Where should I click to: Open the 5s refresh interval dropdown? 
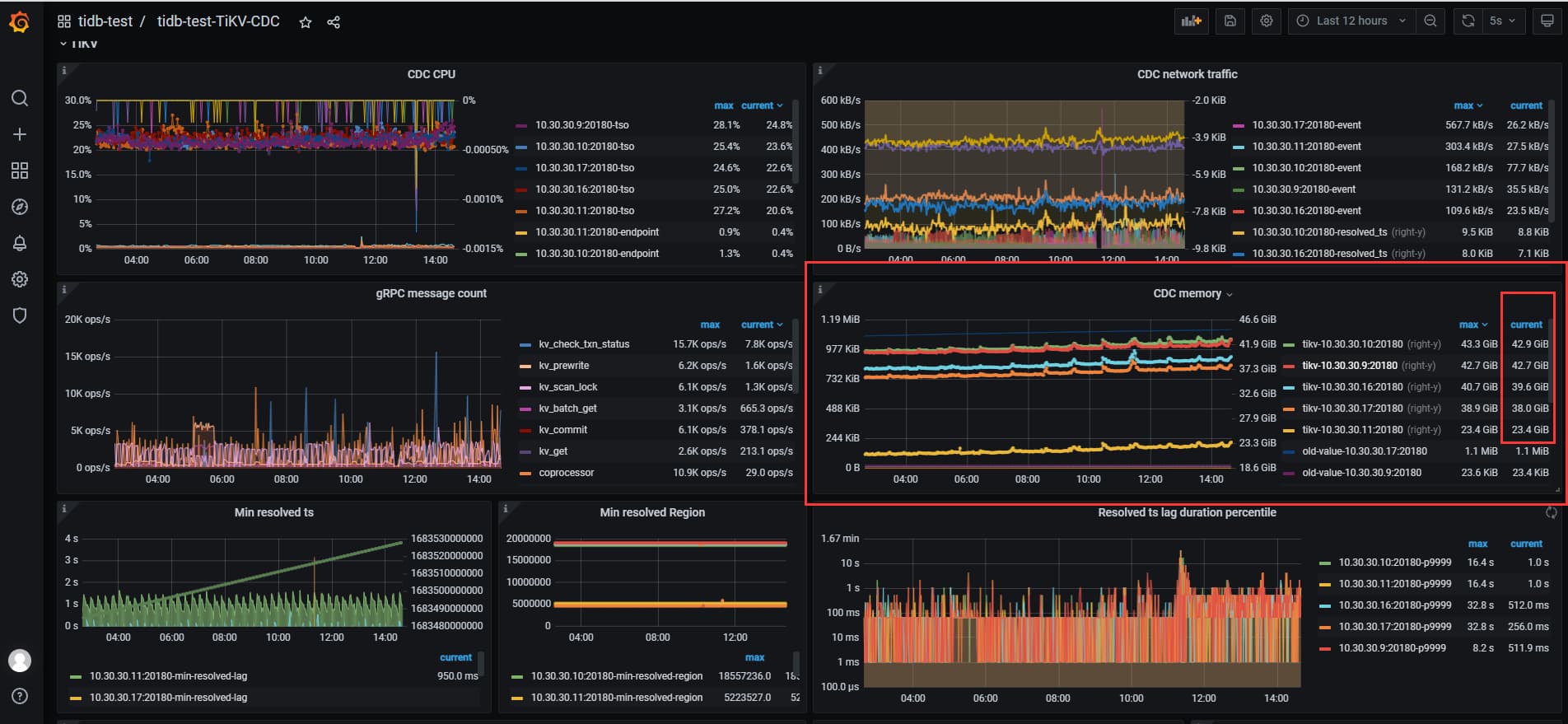click(x=1502, y=21)
